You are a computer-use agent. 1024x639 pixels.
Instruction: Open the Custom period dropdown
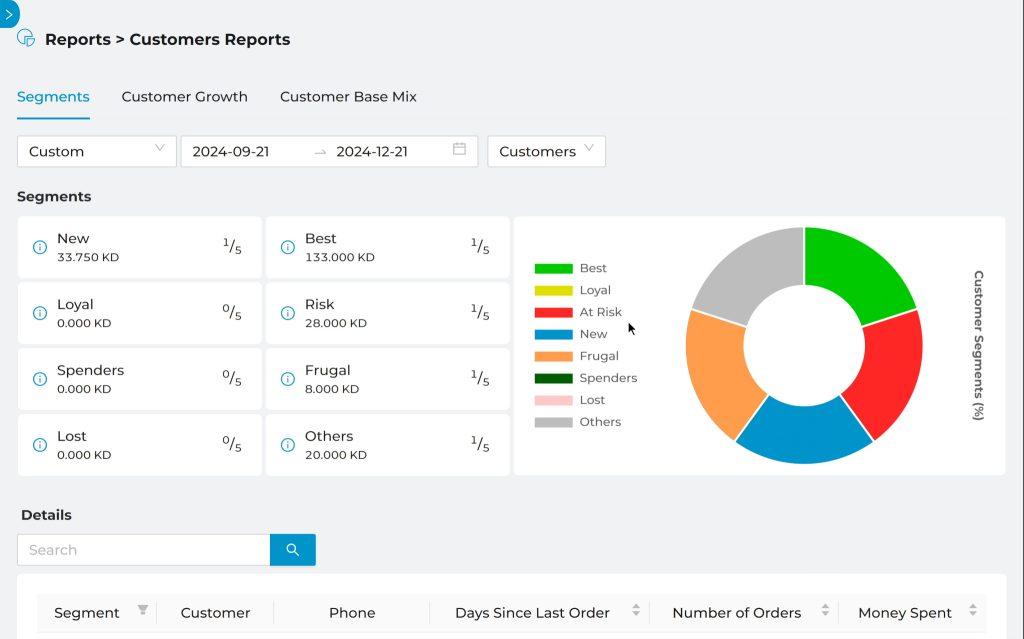point(97,151)
